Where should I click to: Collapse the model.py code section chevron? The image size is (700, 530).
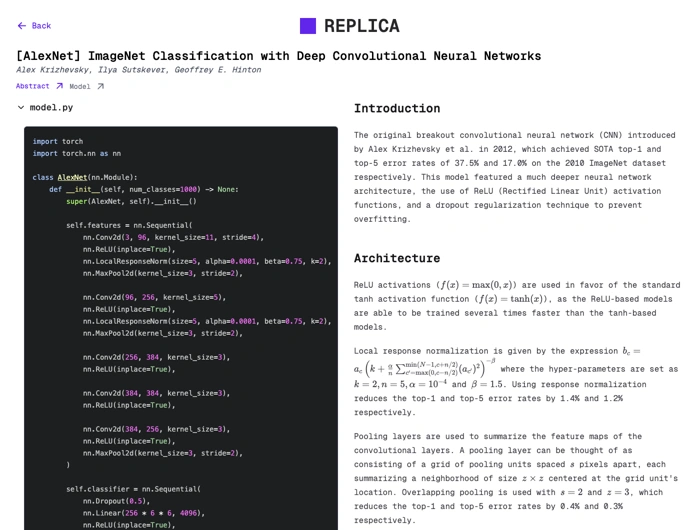click(x=21, y=108)
